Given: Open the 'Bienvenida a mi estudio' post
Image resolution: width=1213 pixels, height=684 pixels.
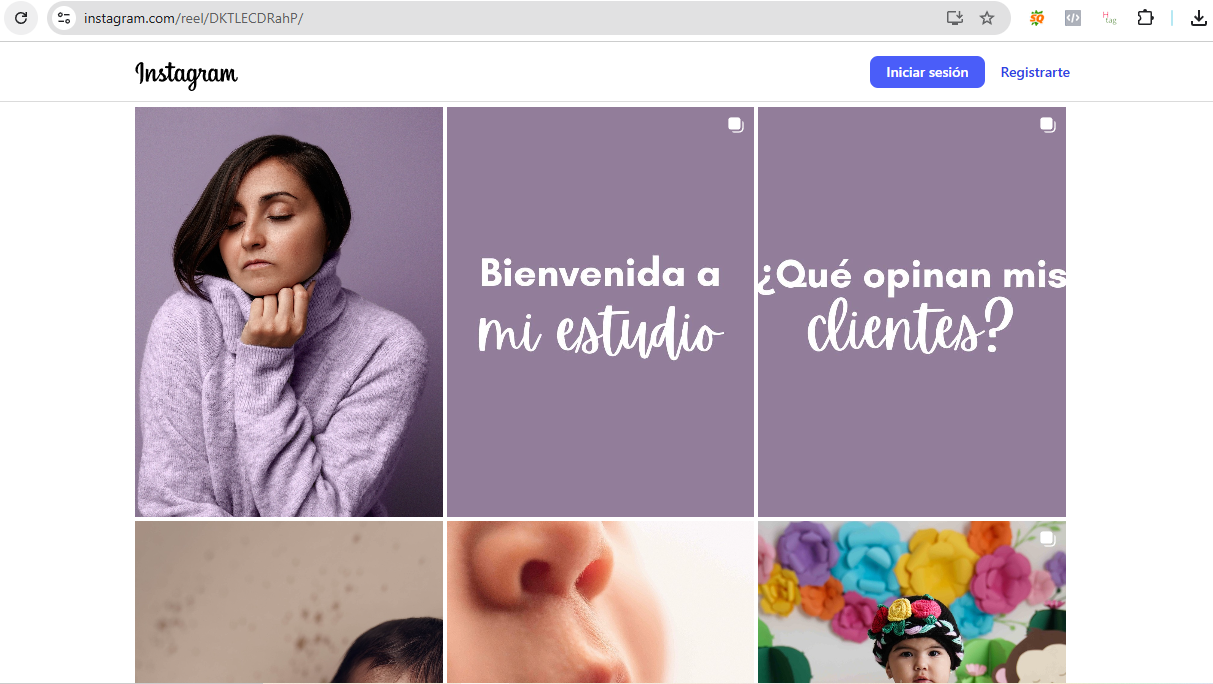Looking at the screenshot, I should 600,312.
